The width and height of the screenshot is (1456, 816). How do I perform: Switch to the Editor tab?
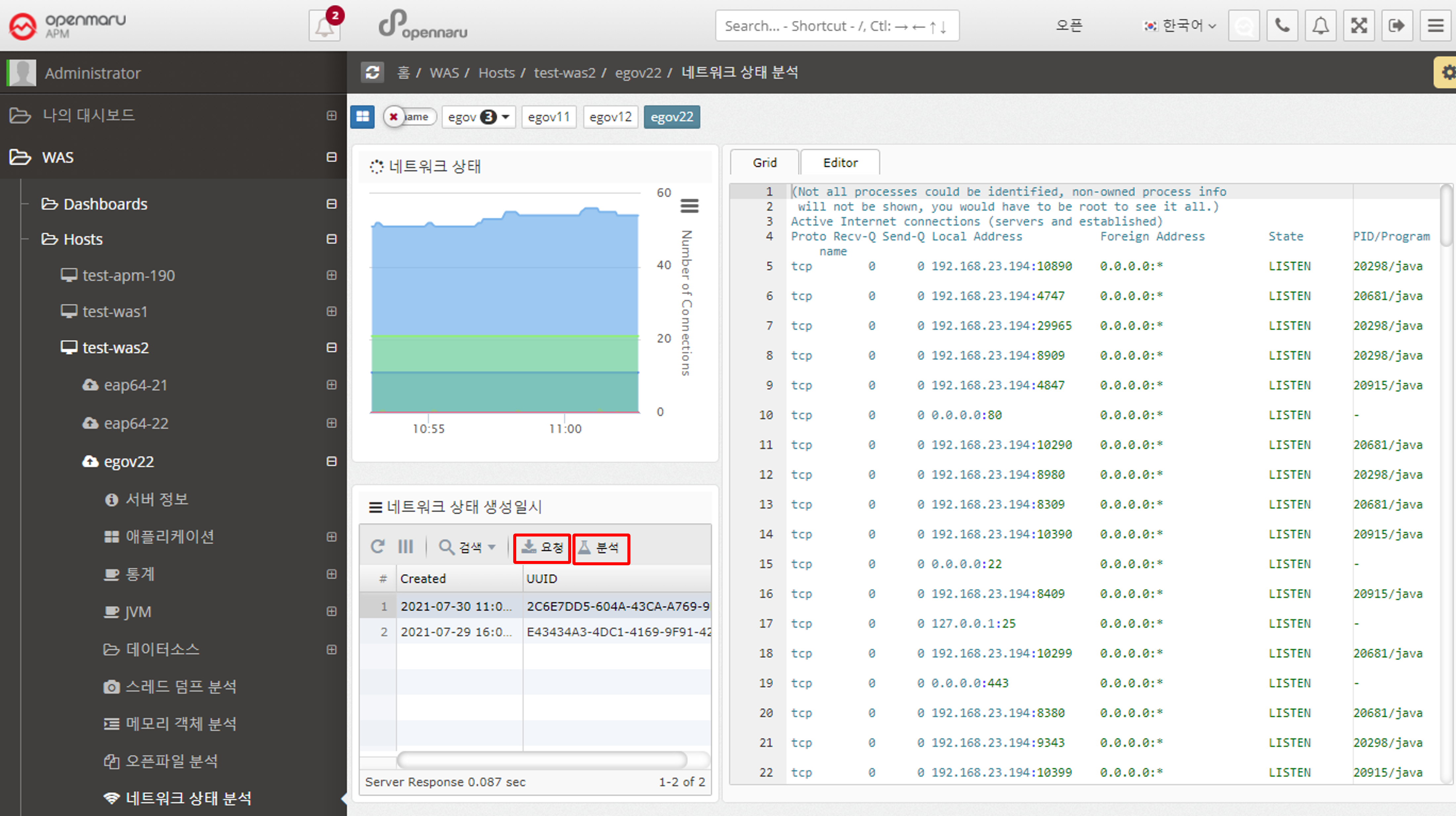tap(840, 163)
